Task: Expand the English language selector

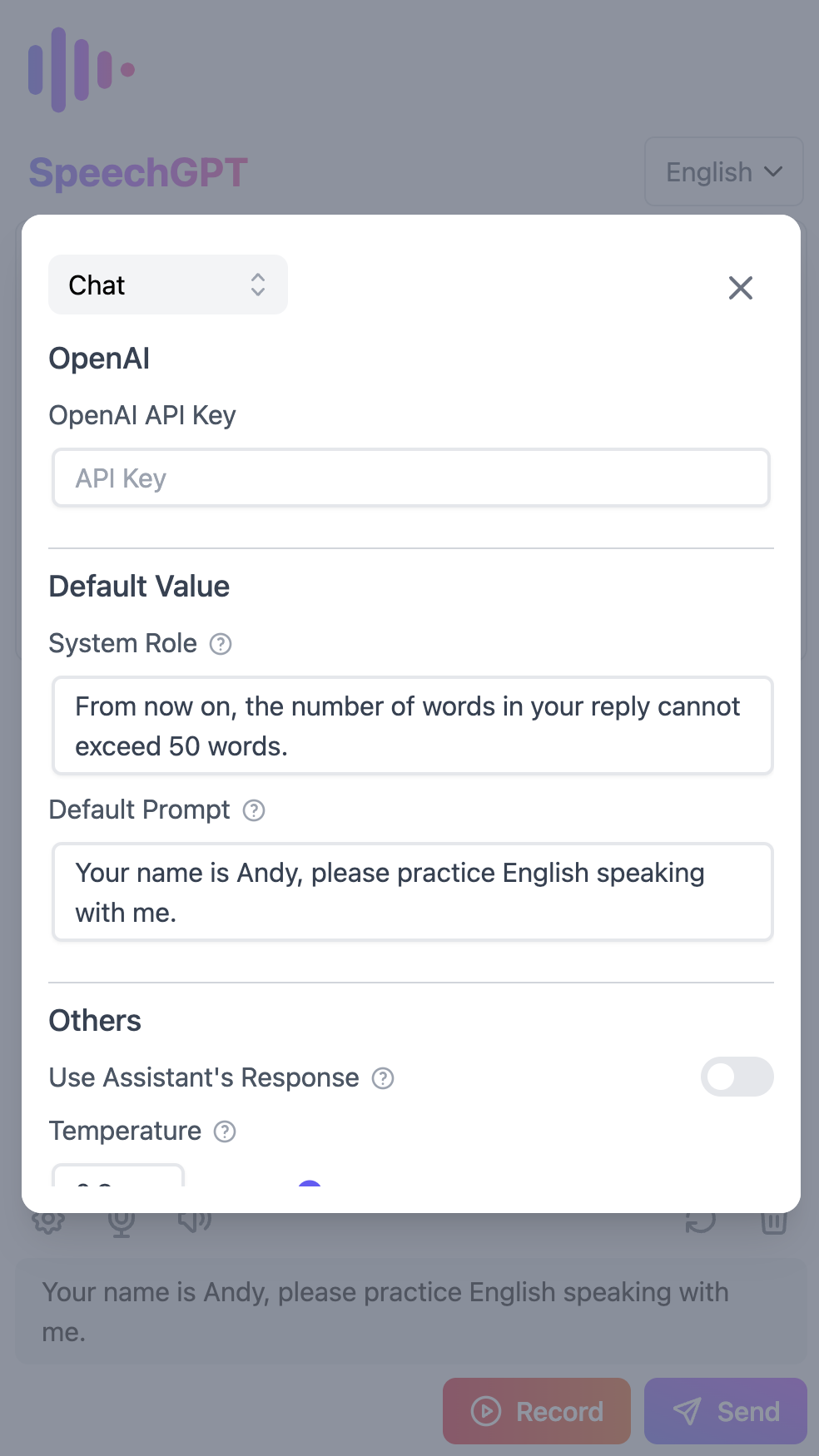Action: [x=724, y=171]
